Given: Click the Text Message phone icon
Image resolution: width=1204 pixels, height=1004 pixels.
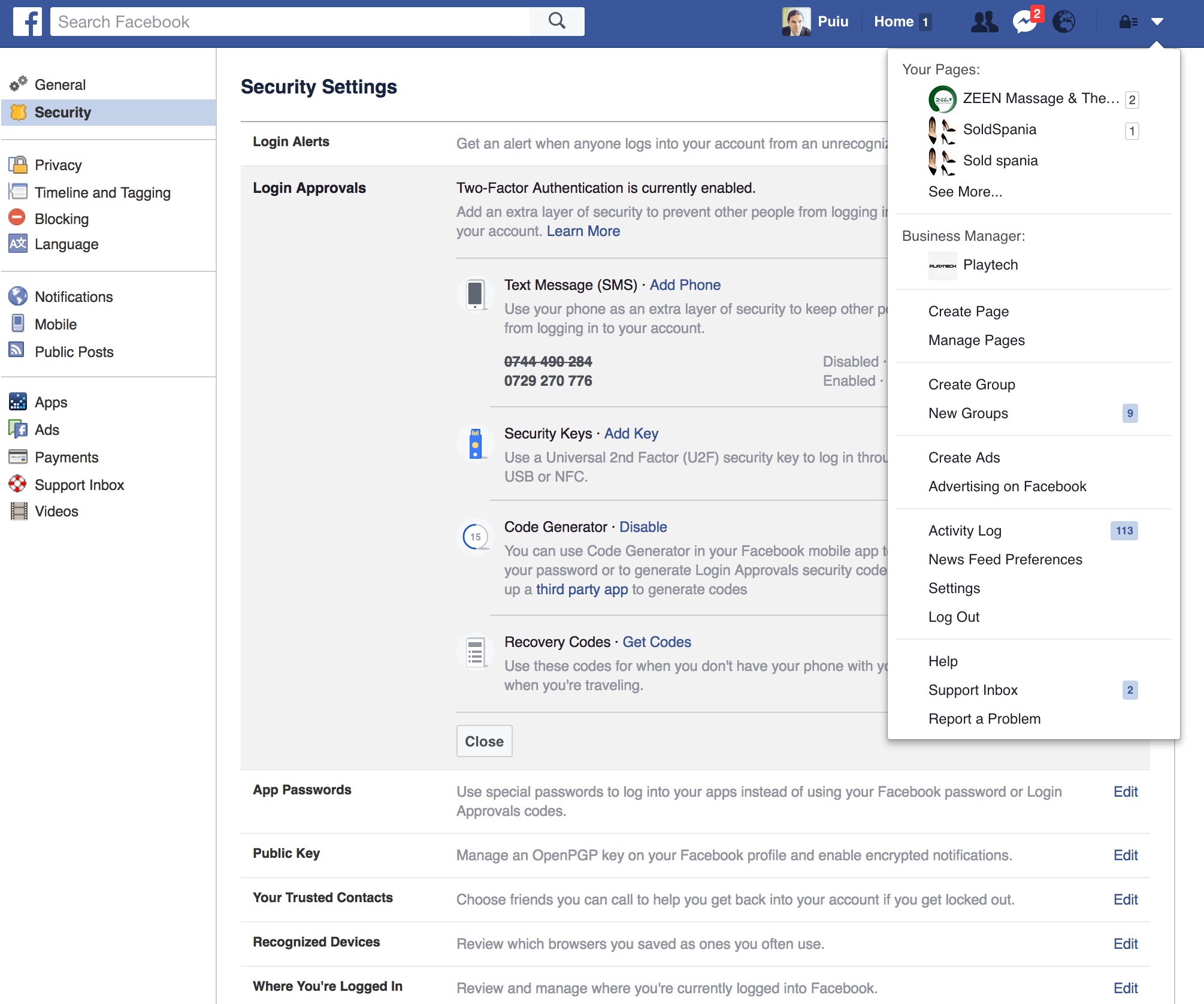Looking at the screenshot, I should pyautogui.click(x=475, y=295).
